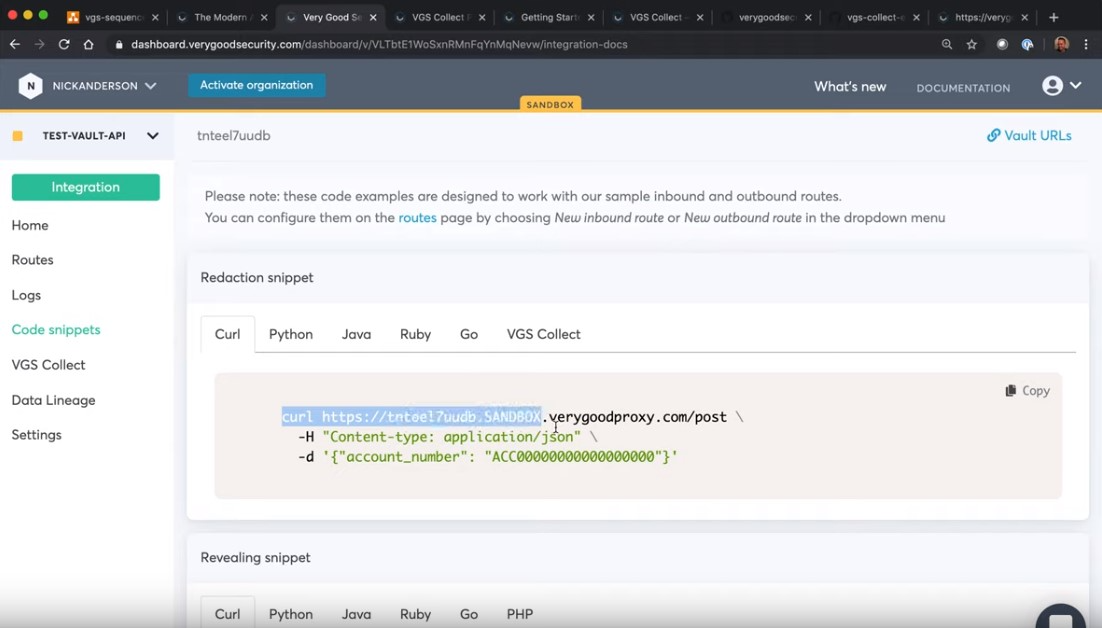This screenshot has height=628, width=1102.
Task: Navigate back in the browser
Action: pyautogui.click(x=14, y=44)
